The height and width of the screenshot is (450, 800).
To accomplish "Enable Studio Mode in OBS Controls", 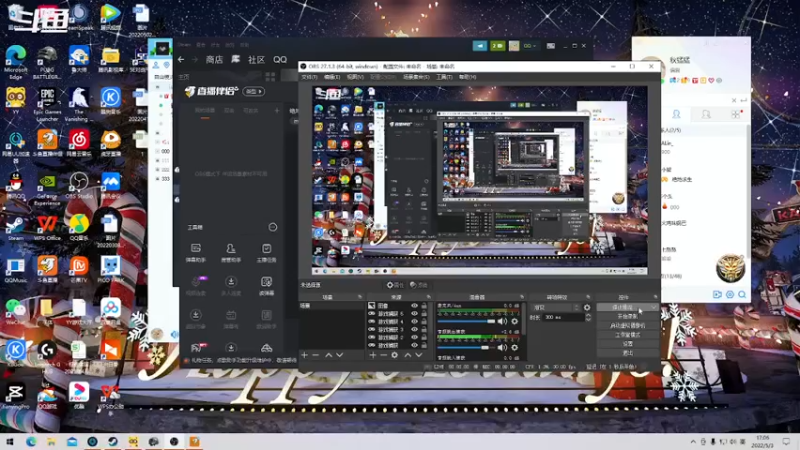I will (x=628, y=335).
